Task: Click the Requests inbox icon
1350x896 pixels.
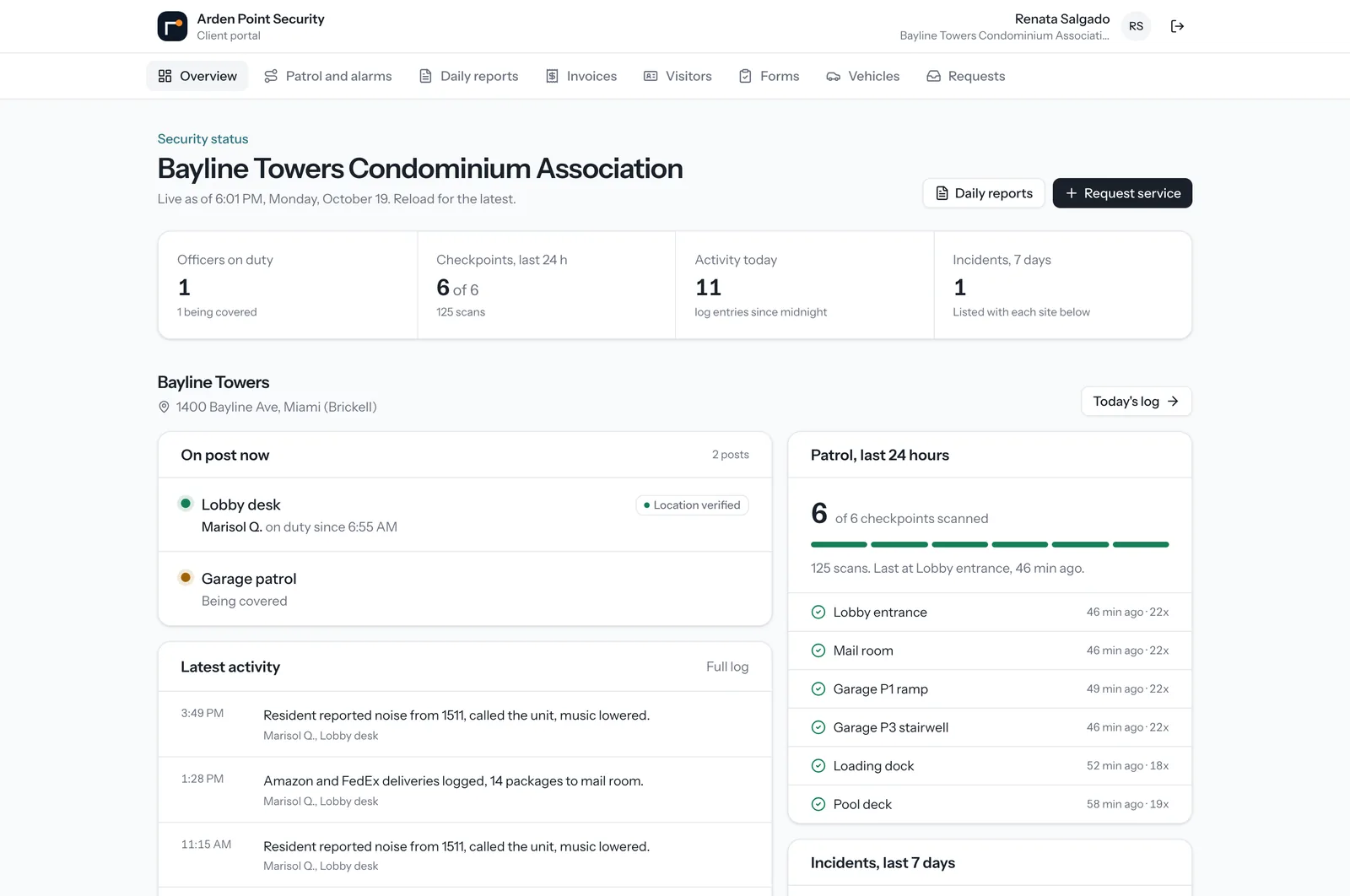Action: click(x=933, y=76)
